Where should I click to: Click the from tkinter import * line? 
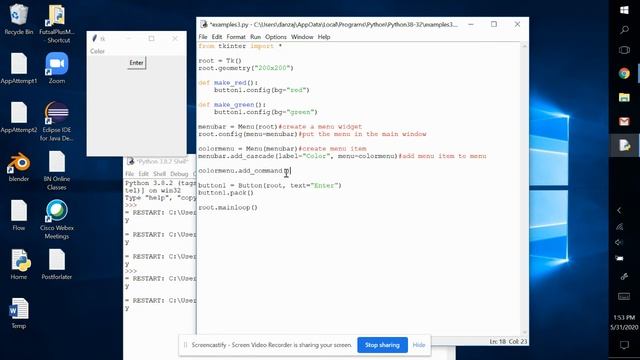point(240,46)
